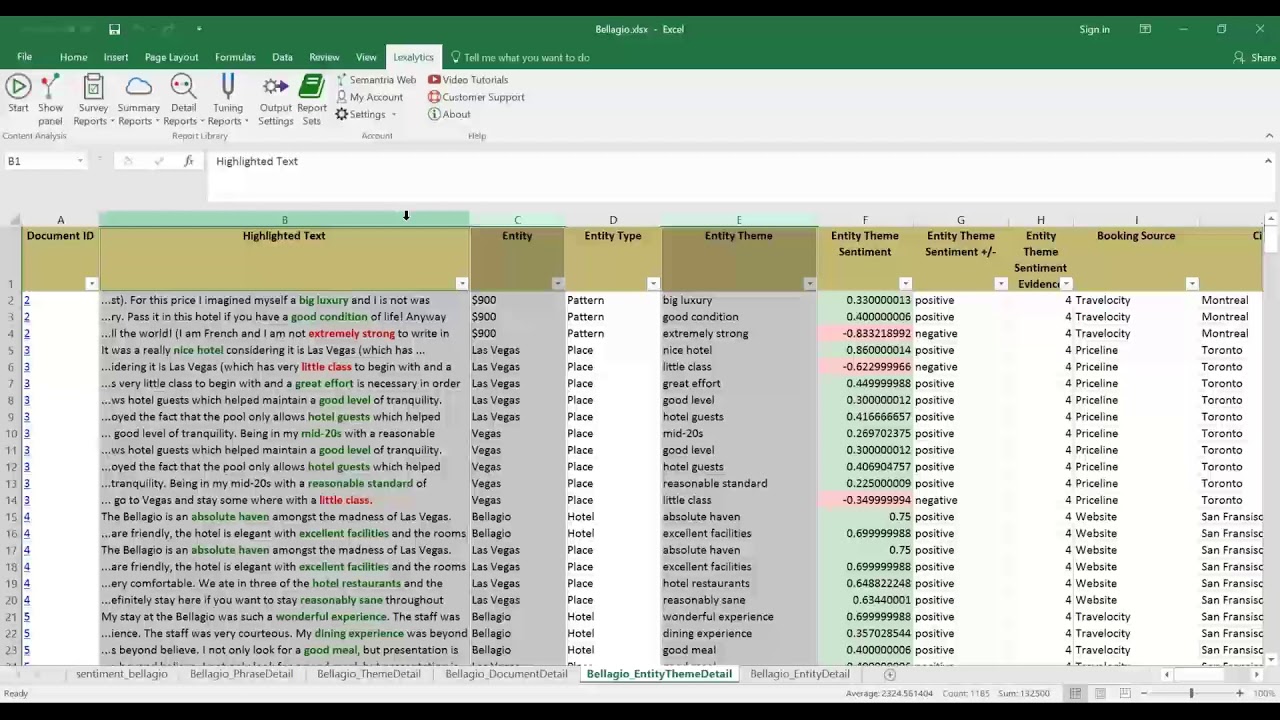The image size is (1280, 720).
Task: Open the Bellagio_DocumentDetail sheet tab
Action: tap(506, 674)
